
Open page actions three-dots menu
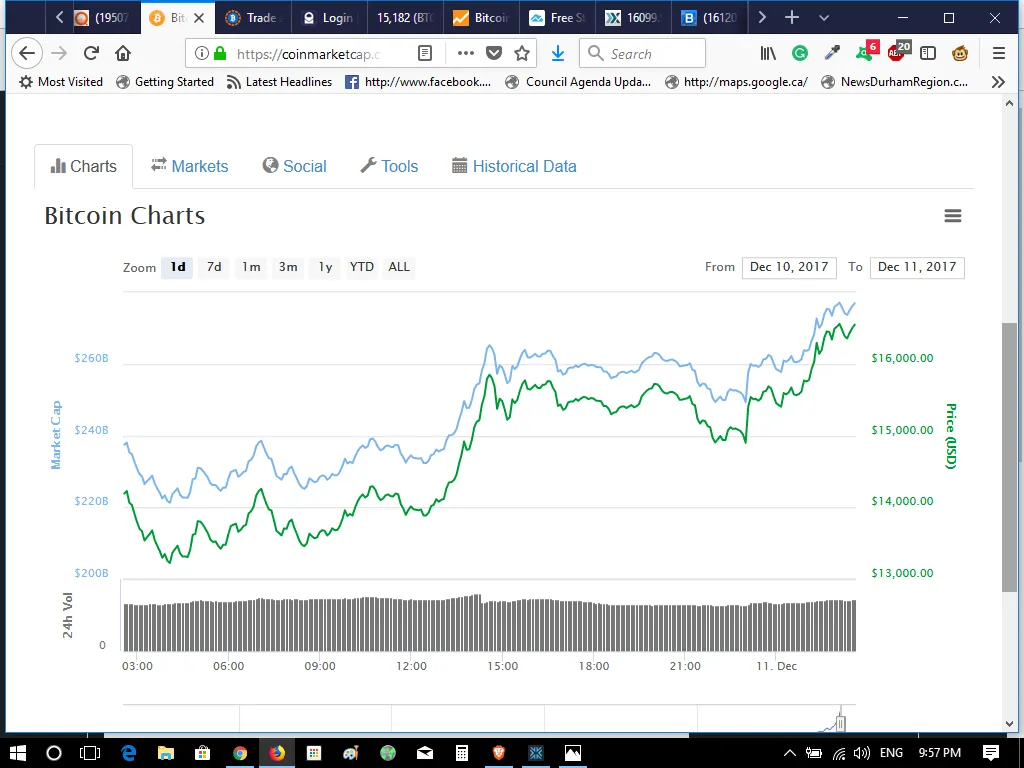(466, 54)
